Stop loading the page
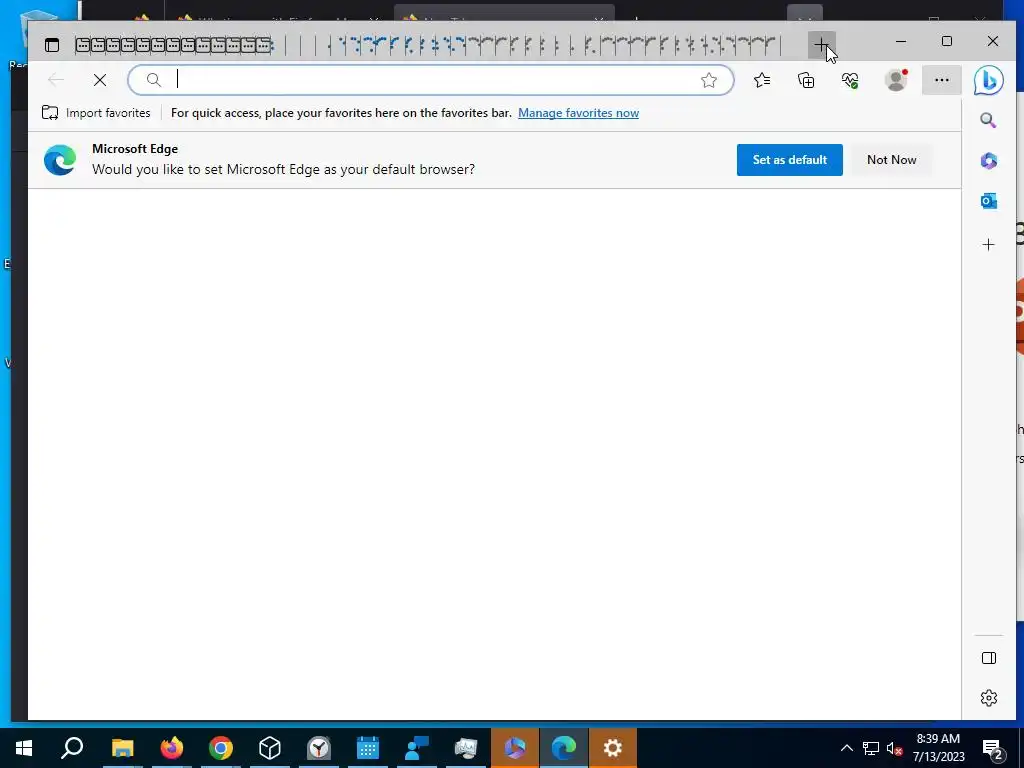The width and height of the screenshot is (1024, 768). (x=100, y=80)
